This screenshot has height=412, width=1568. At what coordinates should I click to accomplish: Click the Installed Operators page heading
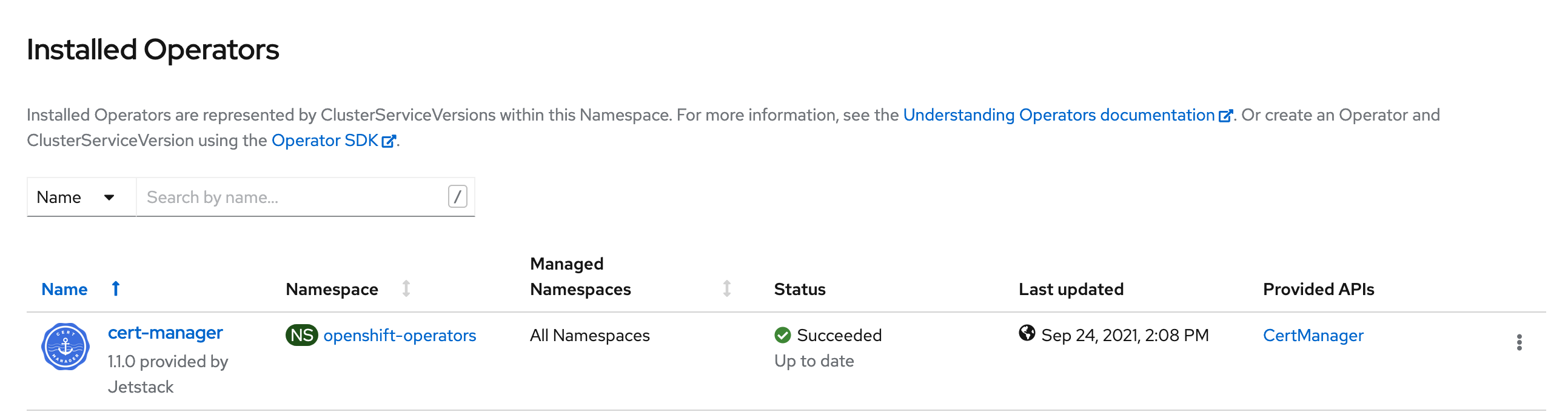(153, 49)
